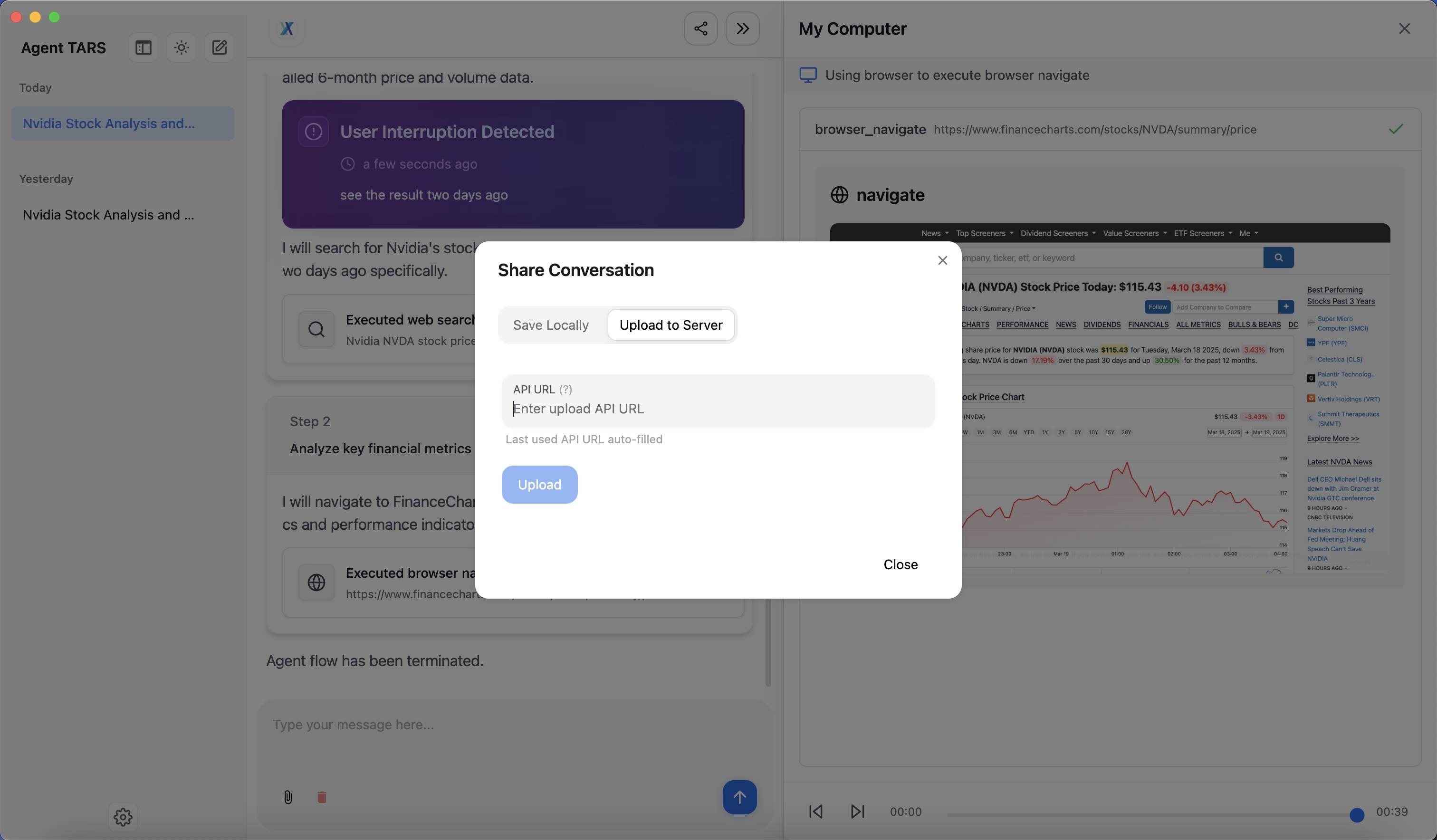Click the replay timeline slider handle
The height and width of the screenshot is (840, 1437).
[x=1357, y=815]
